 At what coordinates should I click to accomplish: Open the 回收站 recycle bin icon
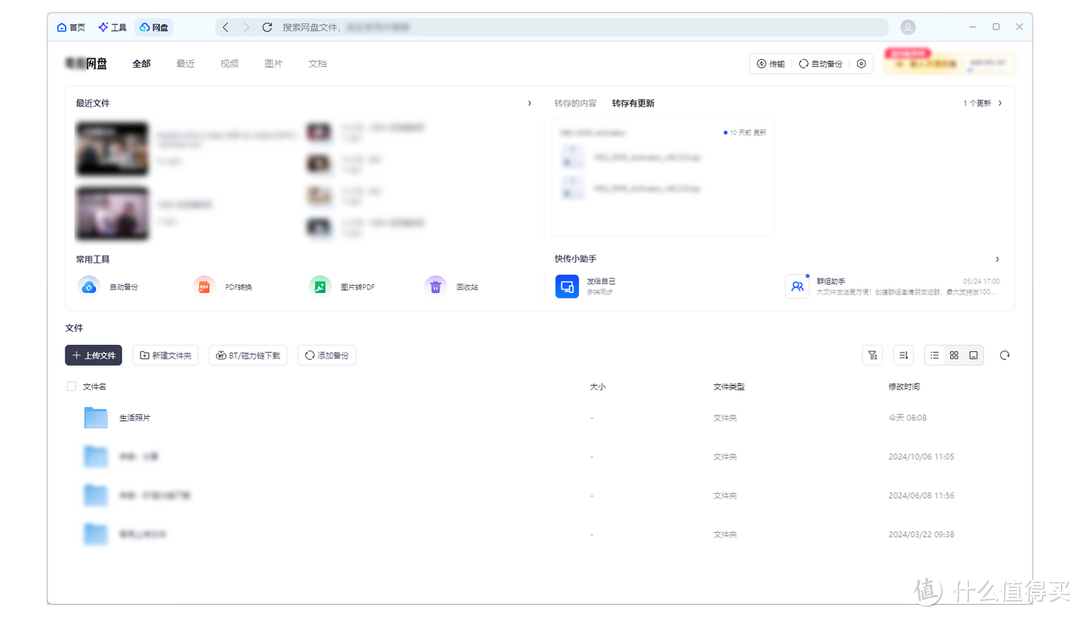435,286
